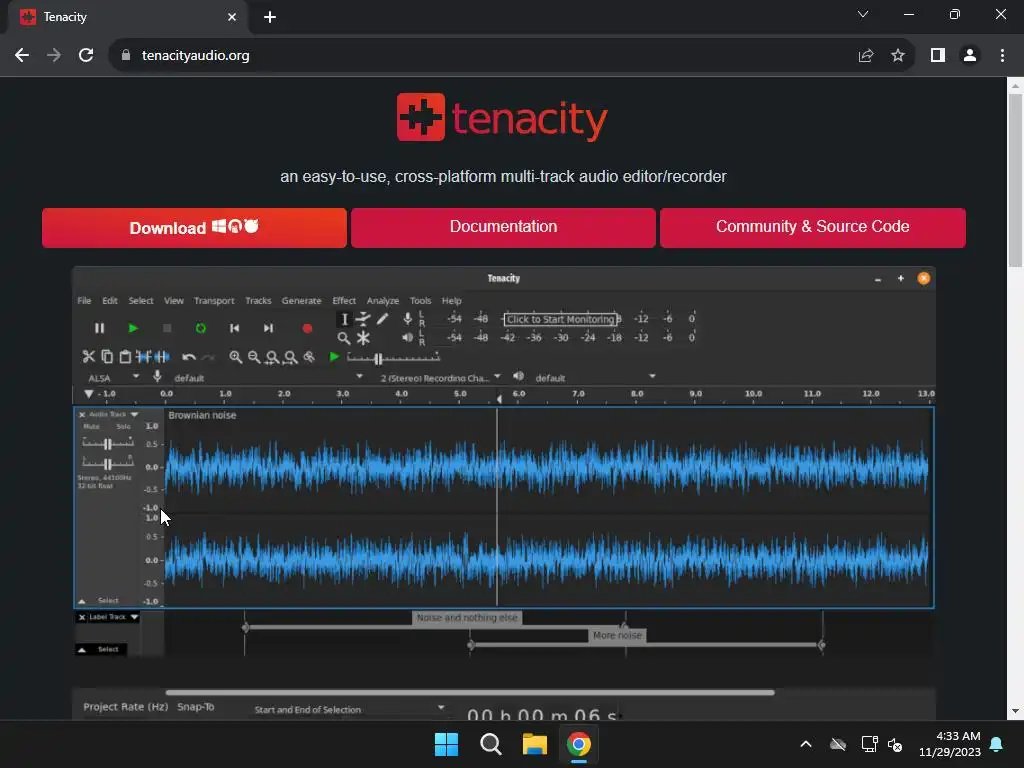Click the playback speed slider
The height and width of the screenshot is (768, 1024).
click(x=393, y=358)
